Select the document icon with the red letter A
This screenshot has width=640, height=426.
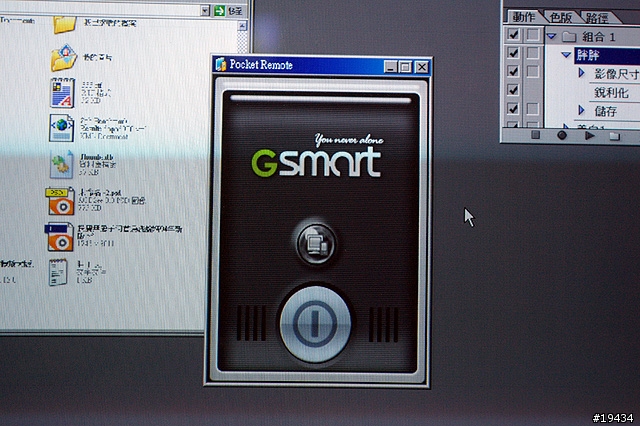coord(62,93)
